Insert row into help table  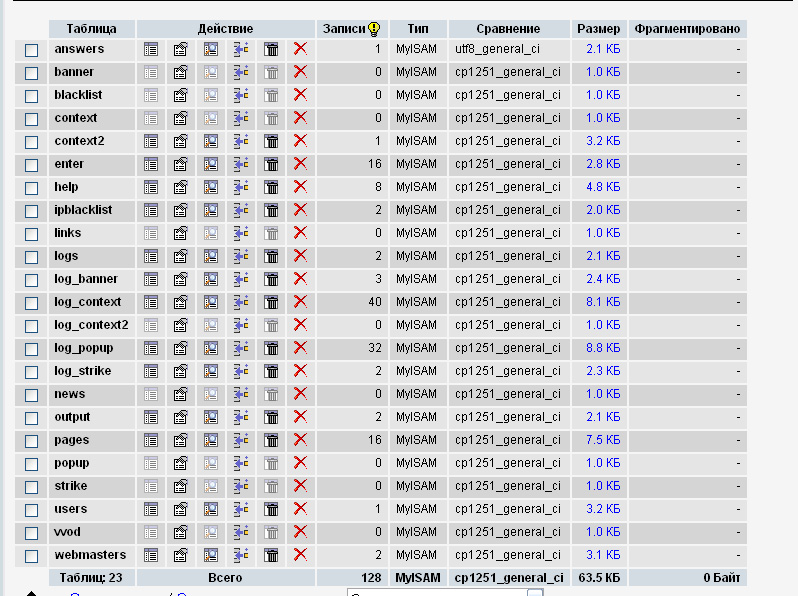[241, 187]
